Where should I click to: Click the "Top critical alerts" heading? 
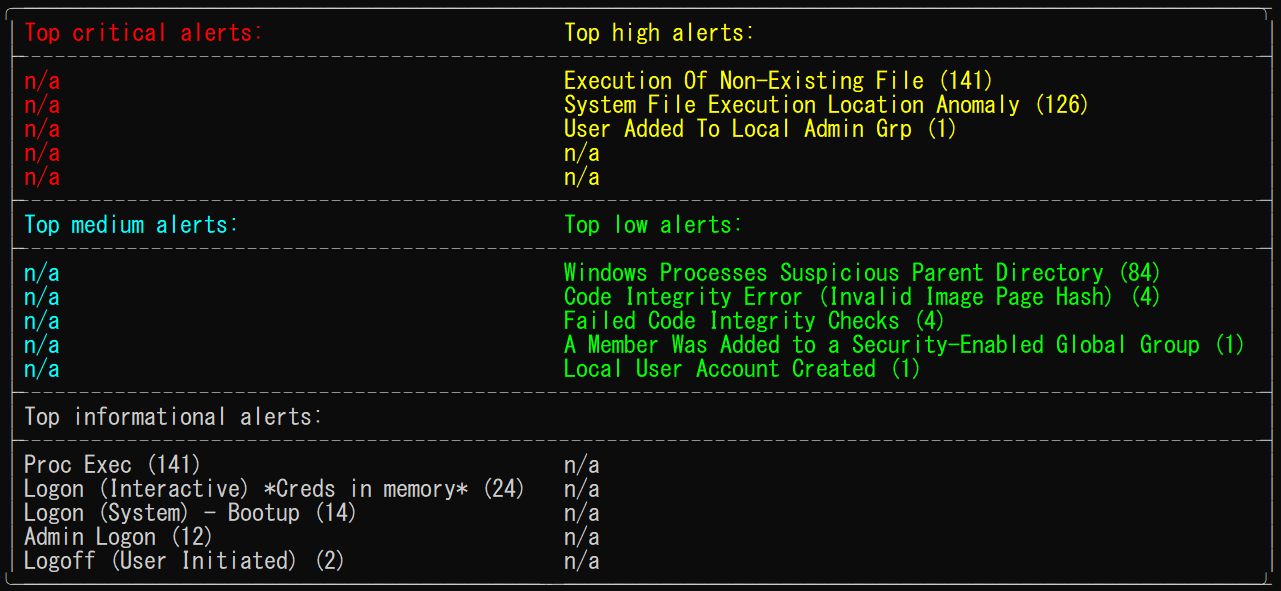(x=142, y=33)
